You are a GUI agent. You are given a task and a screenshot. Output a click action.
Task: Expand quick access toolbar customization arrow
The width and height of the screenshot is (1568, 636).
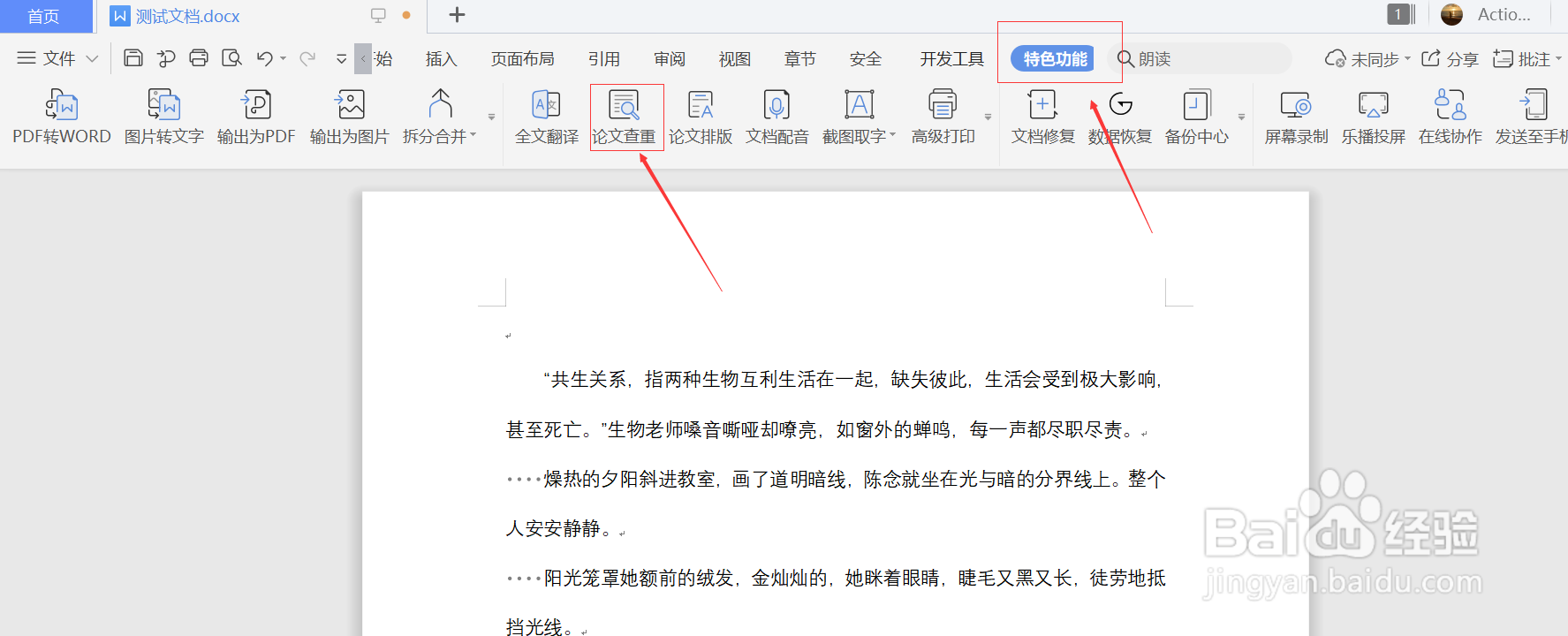tap(342, 59)
